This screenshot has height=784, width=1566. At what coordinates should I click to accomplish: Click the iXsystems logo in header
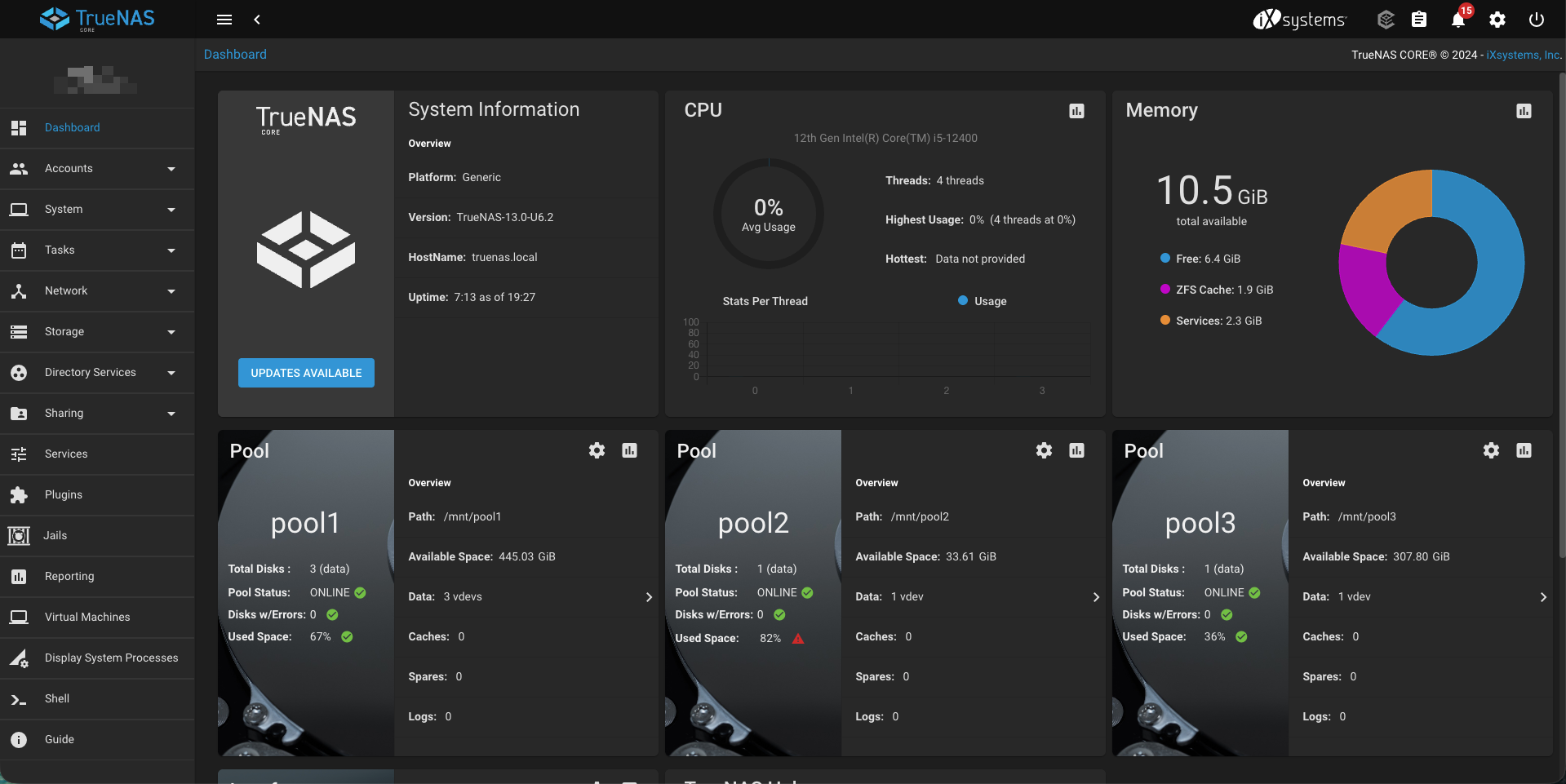click(x=1299, y=20)
